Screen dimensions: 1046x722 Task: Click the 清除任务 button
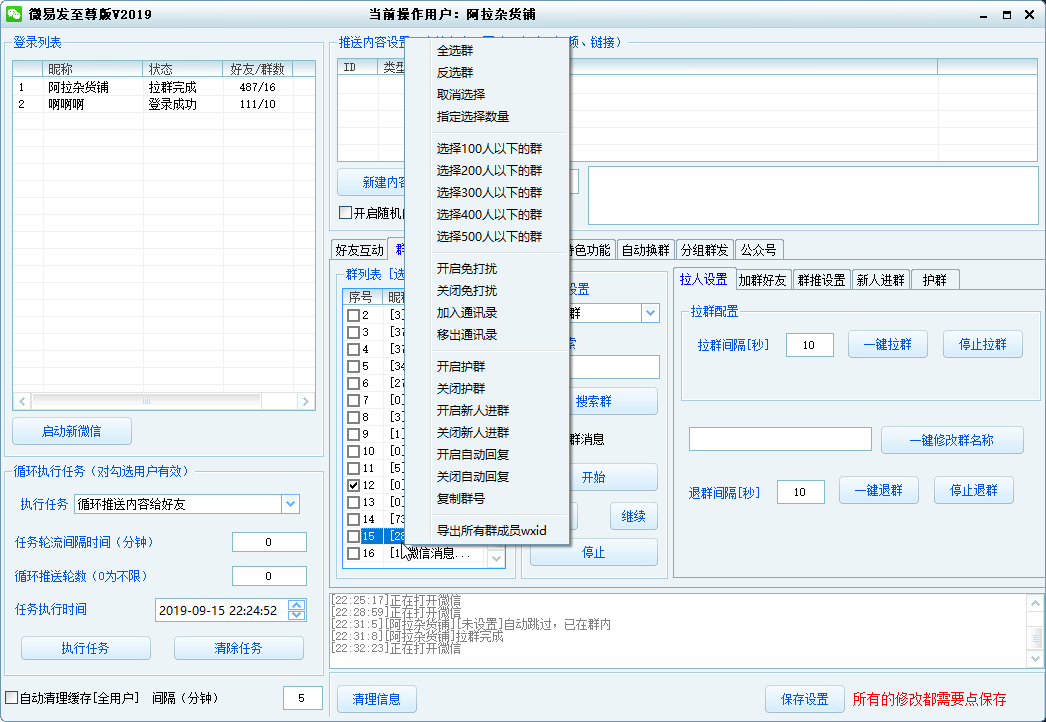239,648
